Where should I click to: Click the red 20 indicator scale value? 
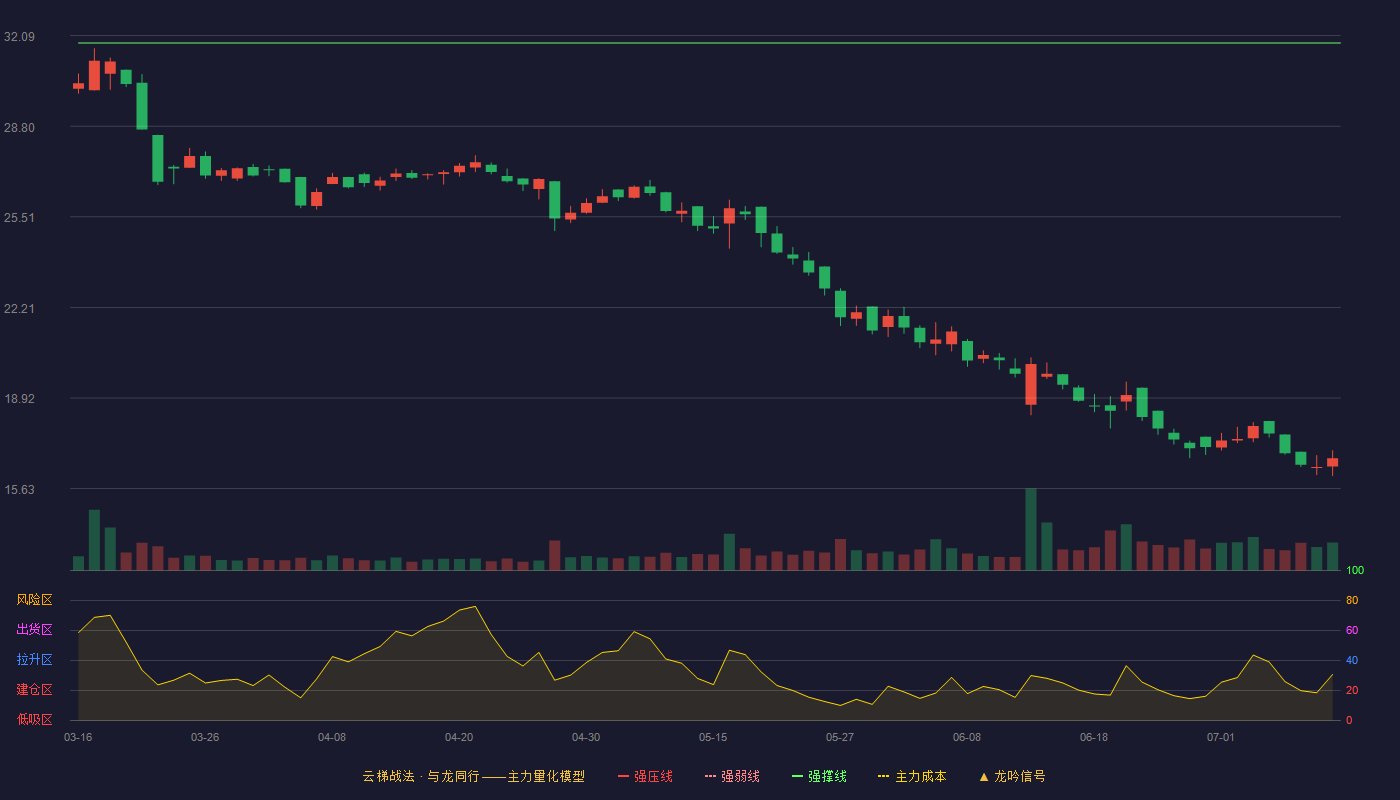coord(1352,690)
